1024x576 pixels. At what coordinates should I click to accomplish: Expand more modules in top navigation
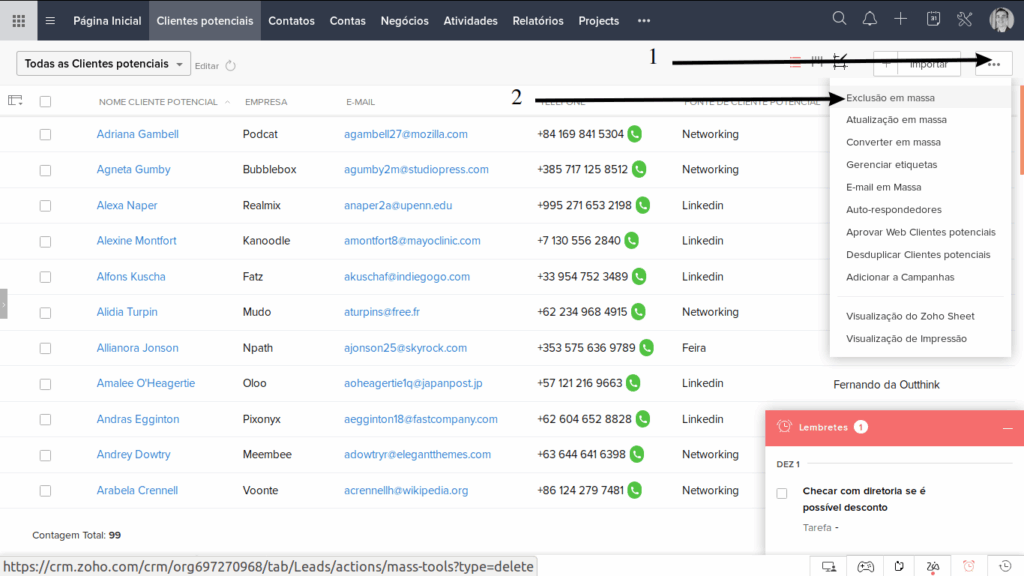coord(644,21)
